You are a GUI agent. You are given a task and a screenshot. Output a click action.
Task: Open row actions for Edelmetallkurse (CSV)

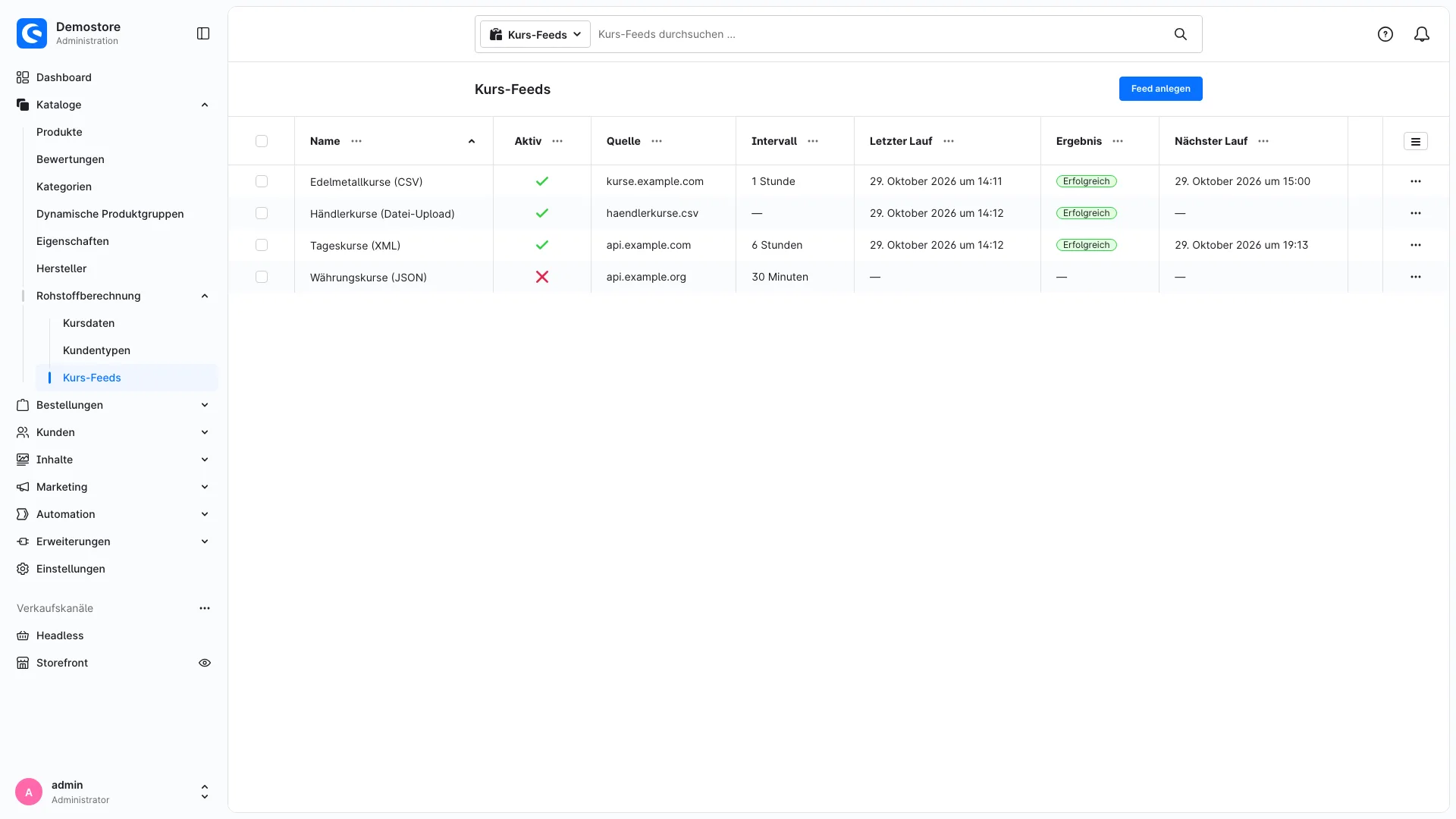[1416, 181]
